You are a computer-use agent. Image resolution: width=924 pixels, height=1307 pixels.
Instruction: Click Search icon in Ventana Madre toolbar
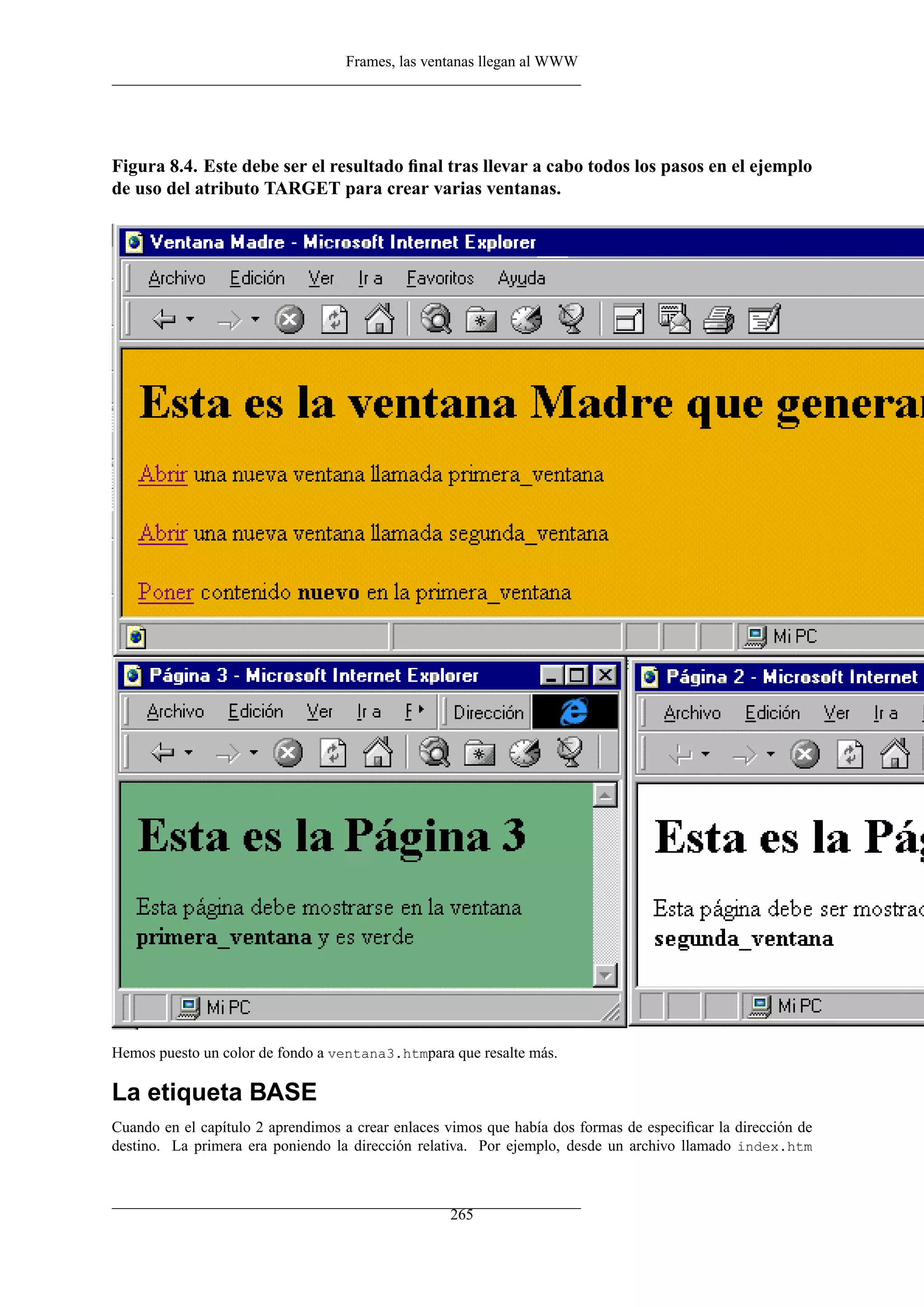(x=435, y=320)
